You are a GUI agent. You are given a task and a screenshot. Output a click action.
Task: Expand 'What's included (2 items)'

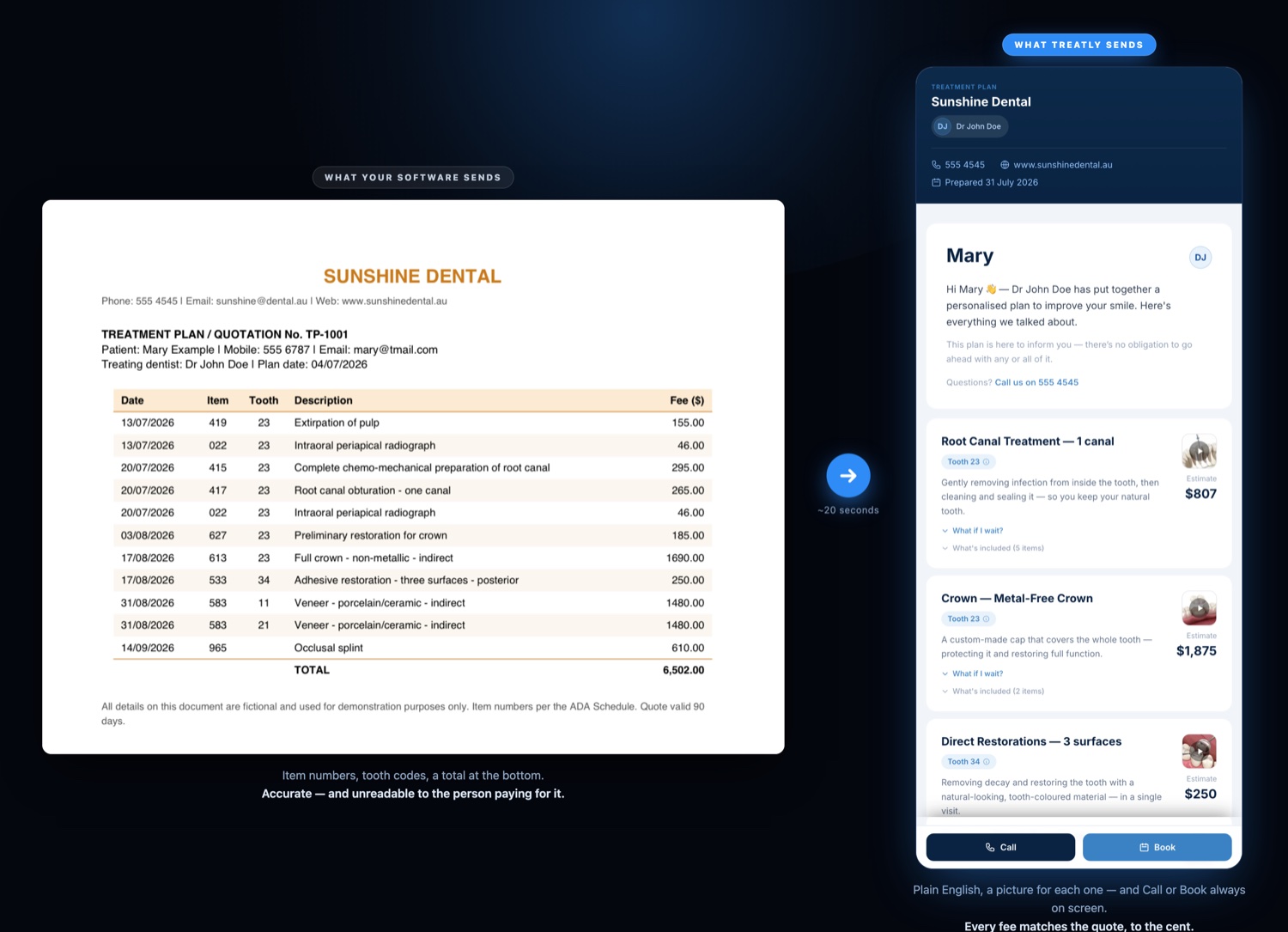(993, 691)
